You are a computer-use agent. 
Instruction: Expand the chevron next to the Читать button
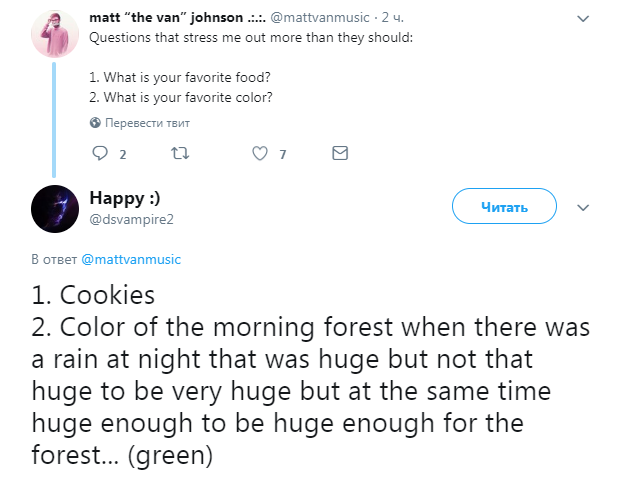(584, 207)
